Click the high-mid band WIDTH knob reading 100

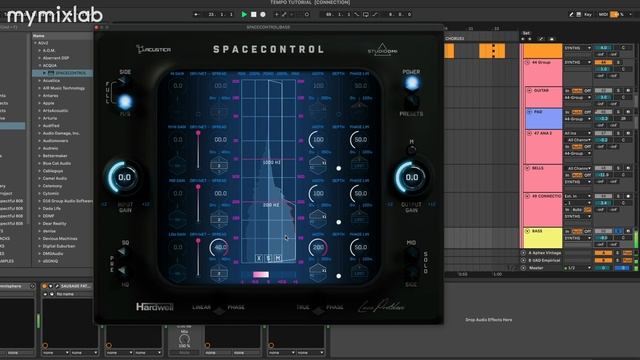(x=318, y=140)
